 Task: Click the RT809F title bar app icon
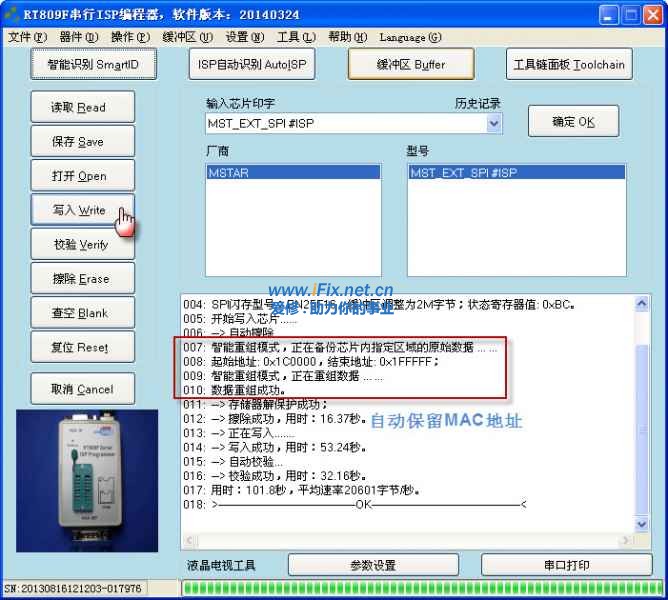(x=14, y=15)
